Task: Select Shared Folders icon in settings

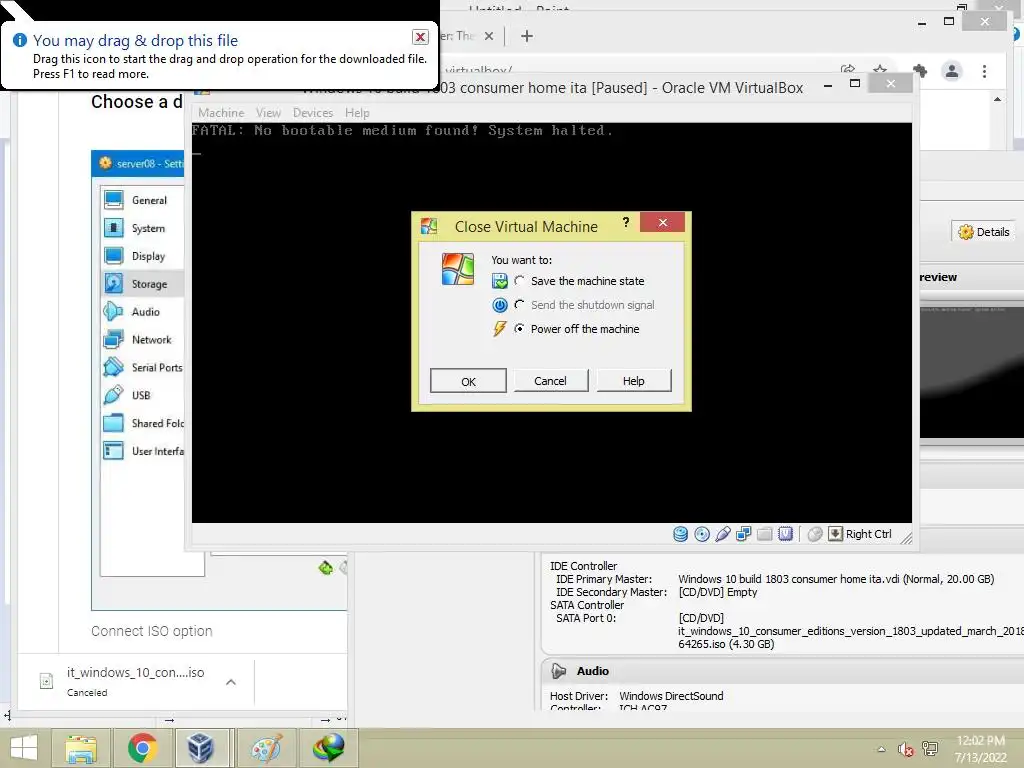Action: click(114, 423)
